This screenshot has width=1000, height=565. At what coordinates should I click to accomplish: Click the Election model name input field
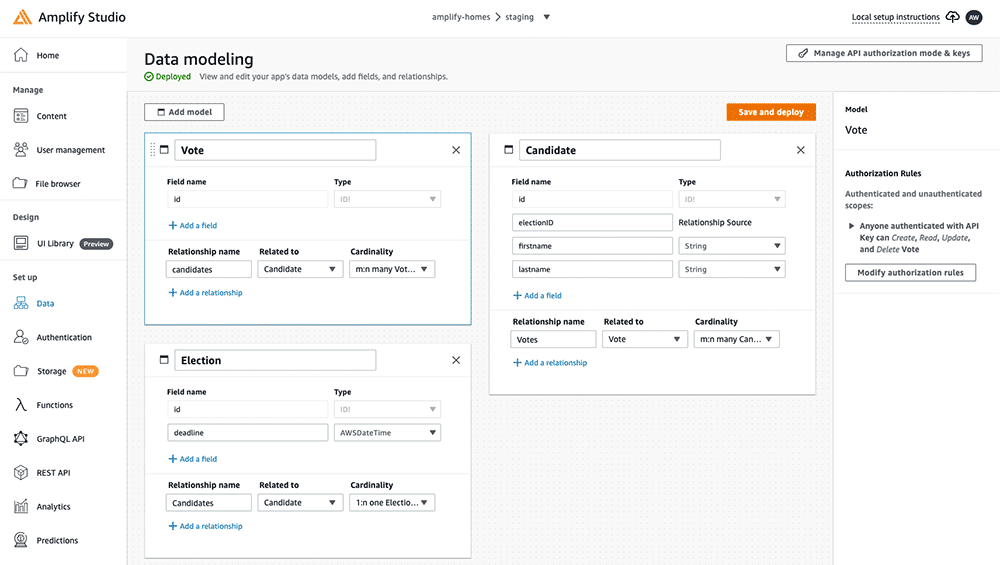coord(275,360)
